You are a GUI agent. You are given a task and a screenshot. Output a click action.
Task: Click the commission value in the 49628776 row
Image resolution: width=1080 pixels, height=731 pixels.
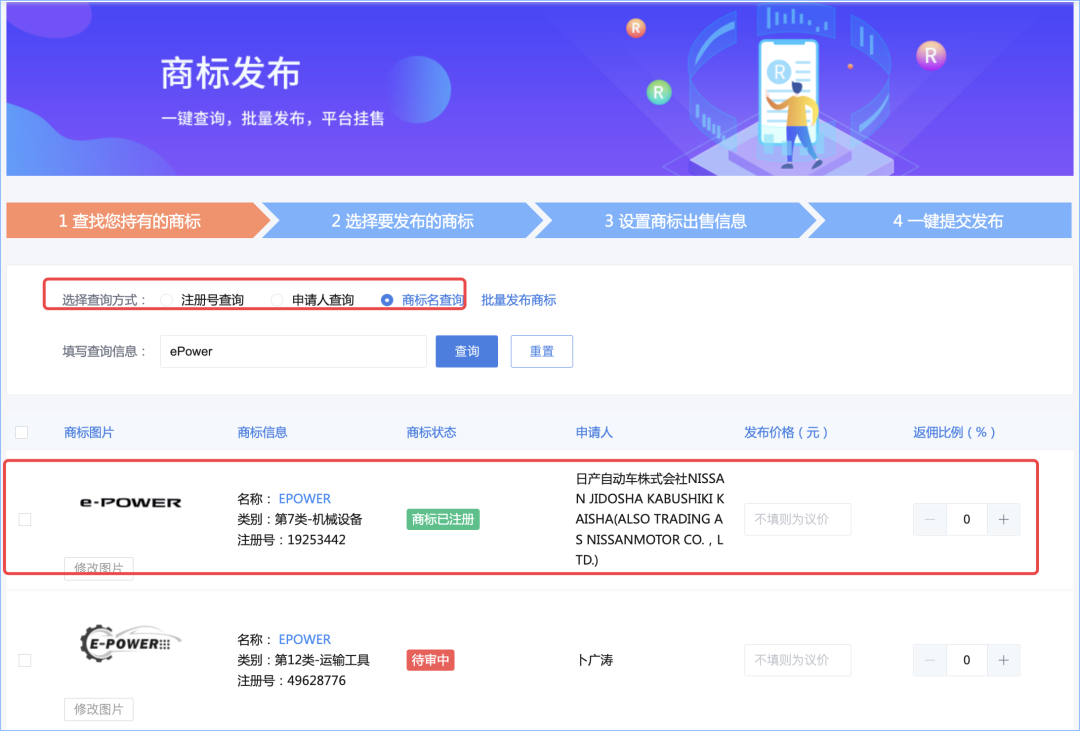click(x=966, y=660)
